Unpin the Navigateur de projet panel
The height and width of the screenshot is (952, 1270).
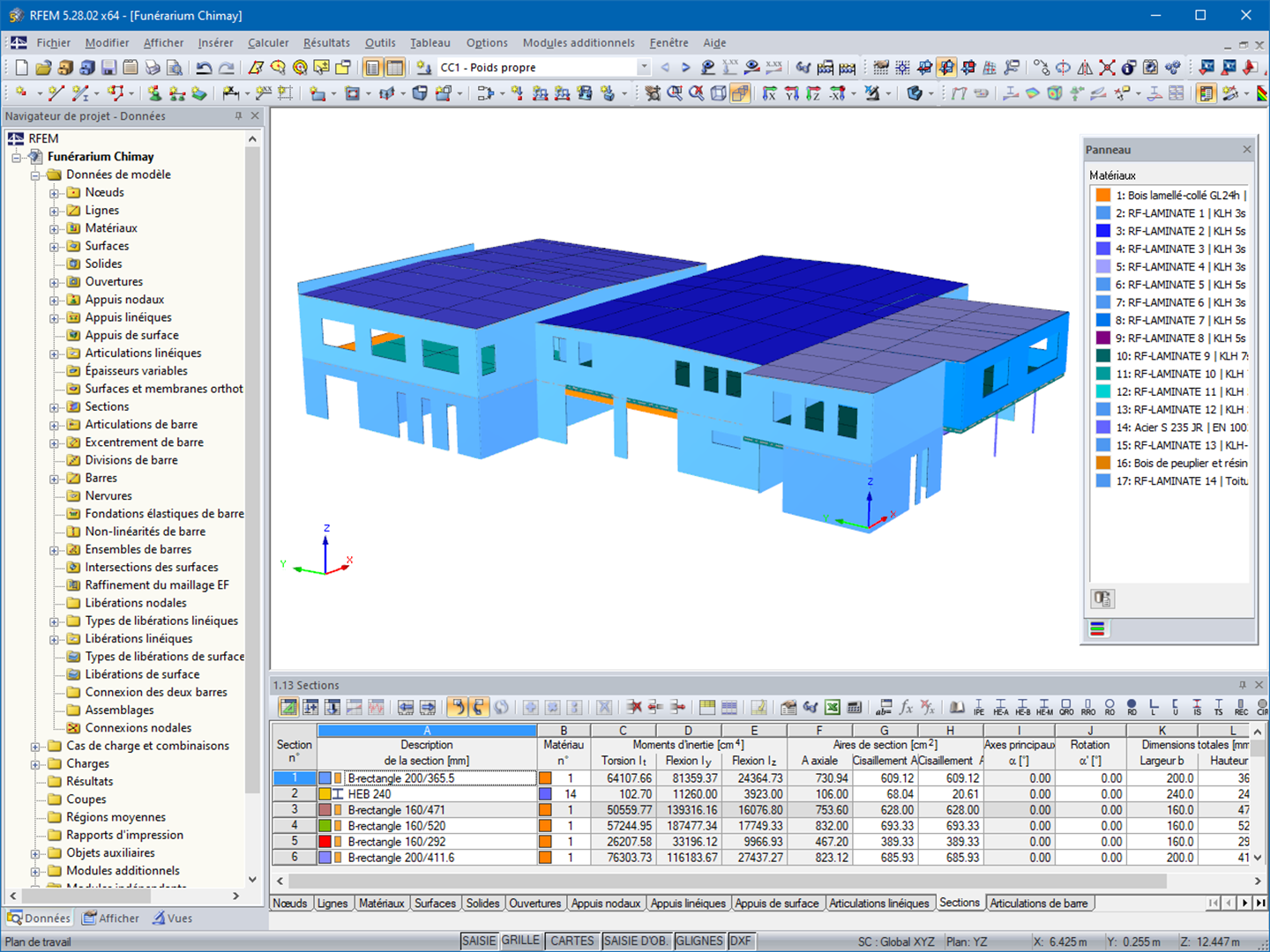(238, 115)
